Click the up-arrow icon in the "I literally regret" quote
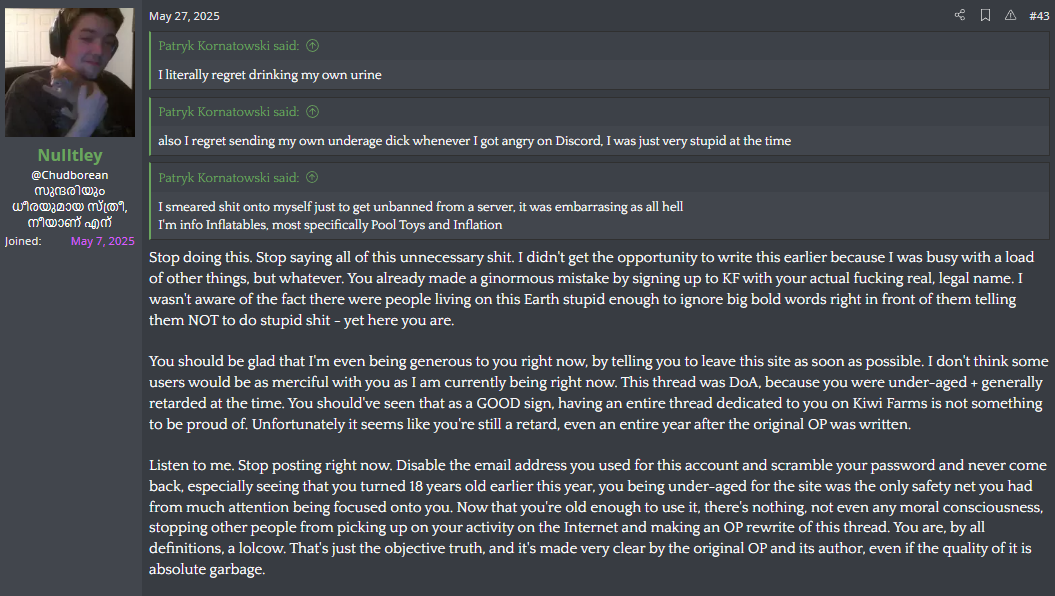The image size is (1055, 596). (312, 46)
